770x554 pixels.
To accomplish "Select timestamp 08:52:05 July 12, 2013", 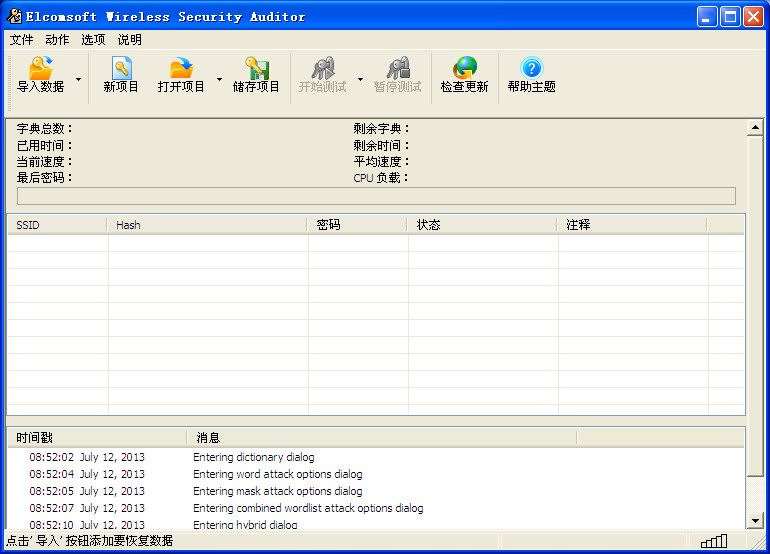I will pyautogui.click(x=87, y=491).
